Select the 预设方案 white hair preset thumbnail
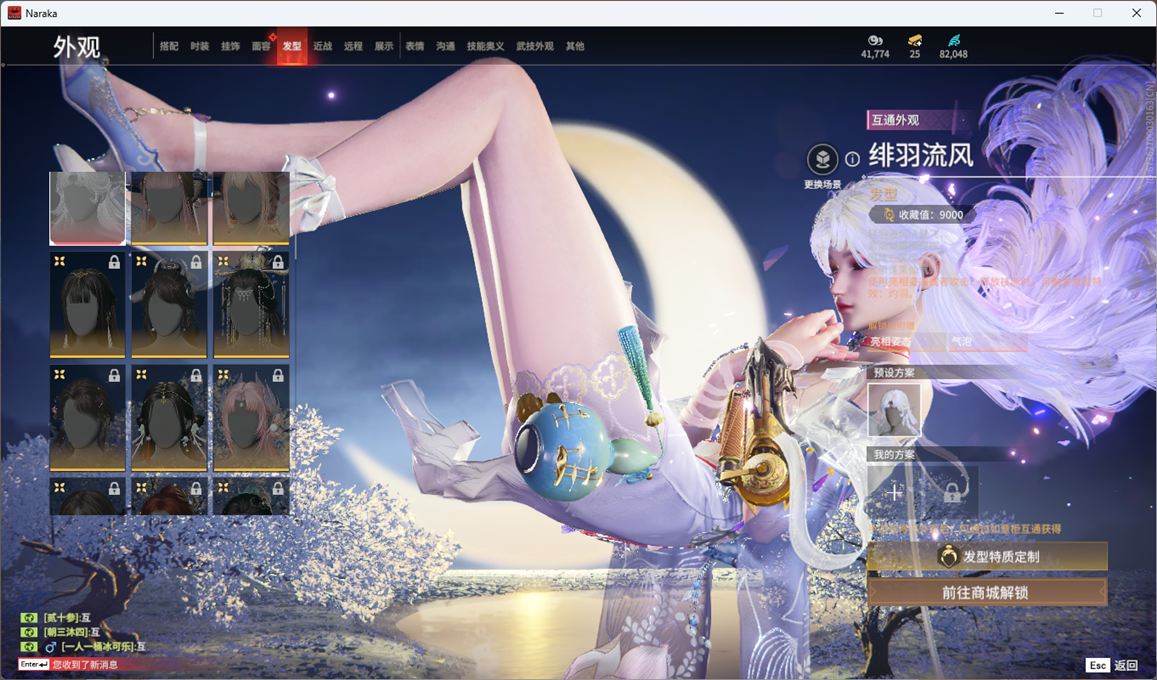Screen dimensions: 1157x680 895,410
